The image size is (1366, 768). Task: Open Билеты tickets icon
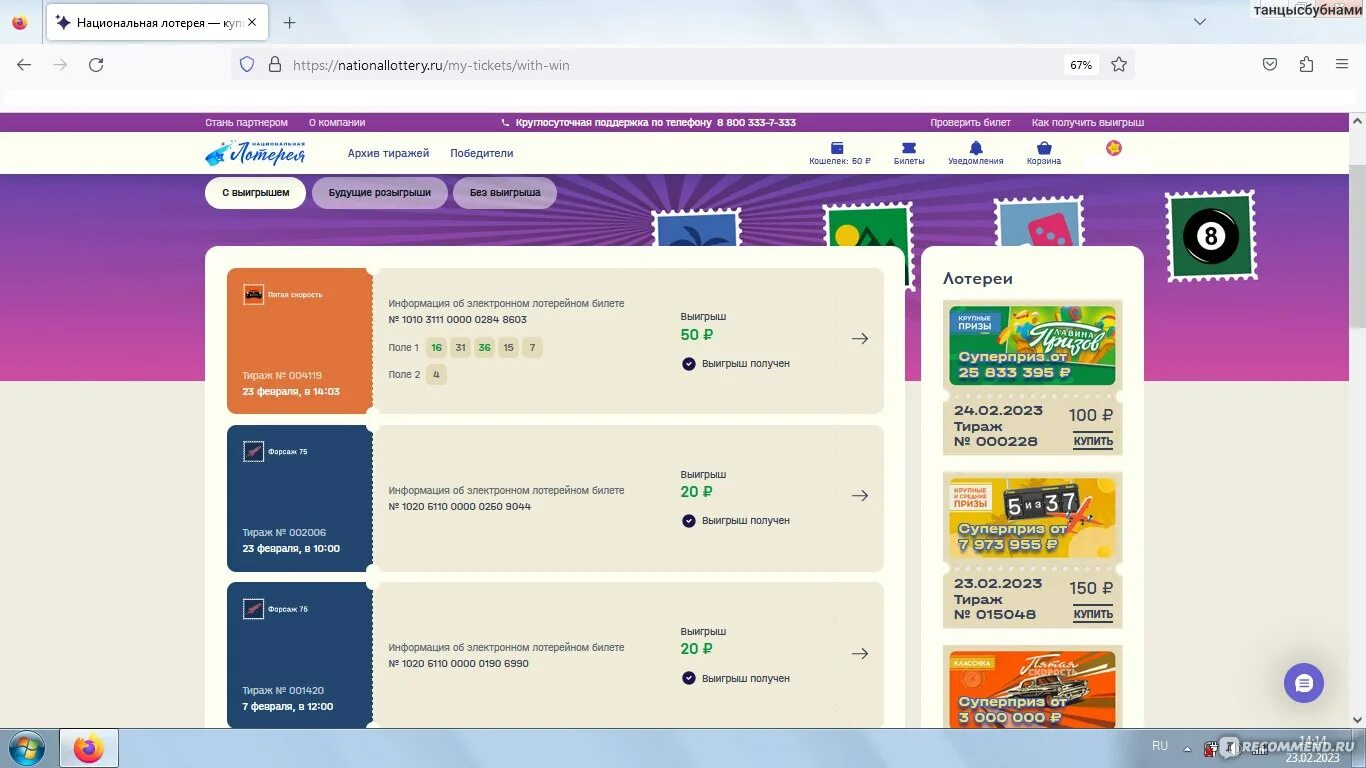pyautogui.click(x=909, y=153)
